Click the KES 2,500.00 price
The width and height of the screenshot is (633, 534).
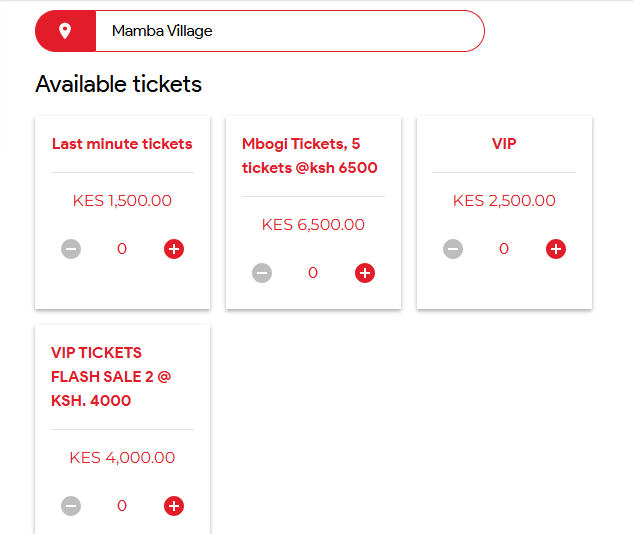pos(504,201)
